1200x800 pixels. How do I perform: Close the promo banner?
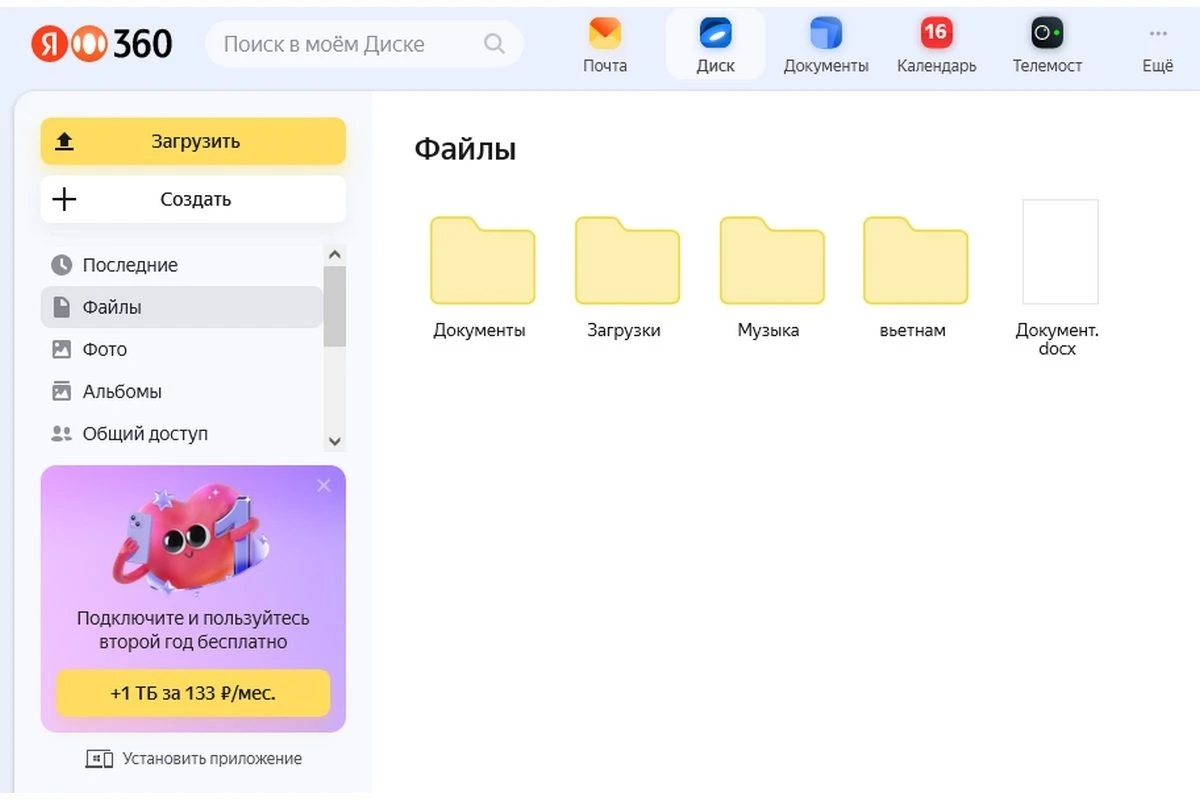click(323, 486)
